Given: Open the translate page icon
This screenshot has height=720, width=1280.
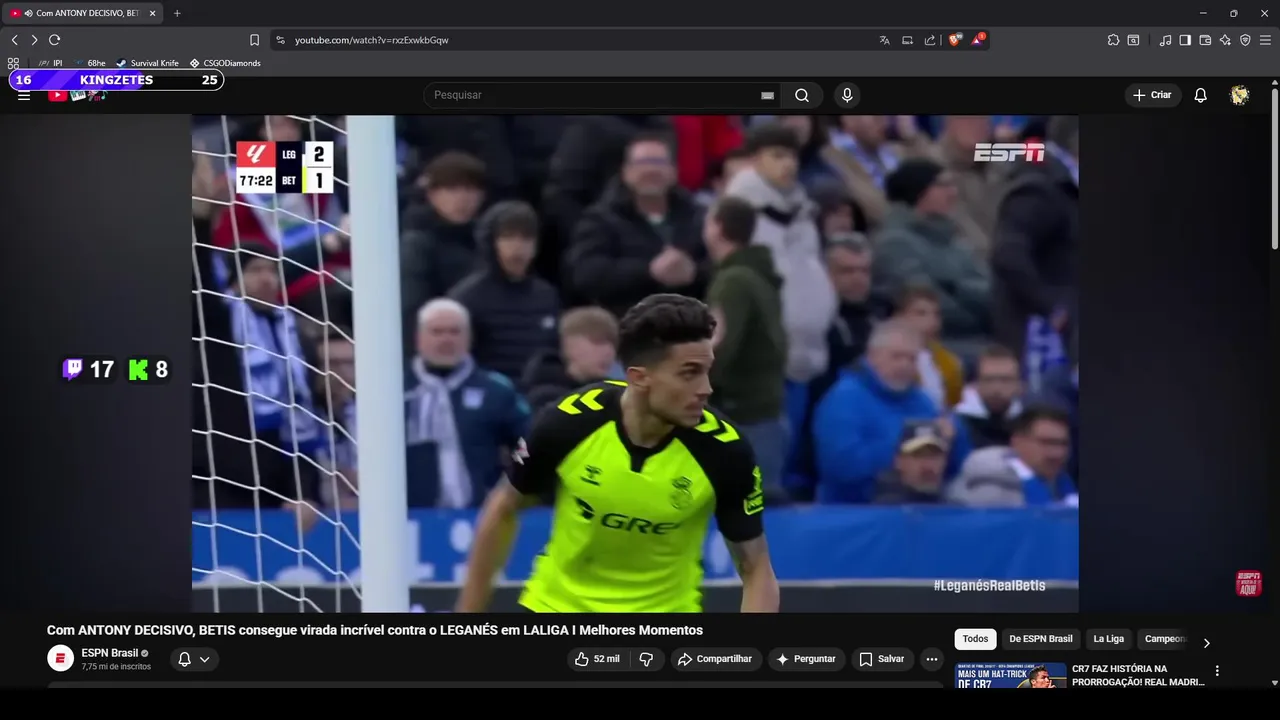Looking at the screenshot, I should [884, 40].
